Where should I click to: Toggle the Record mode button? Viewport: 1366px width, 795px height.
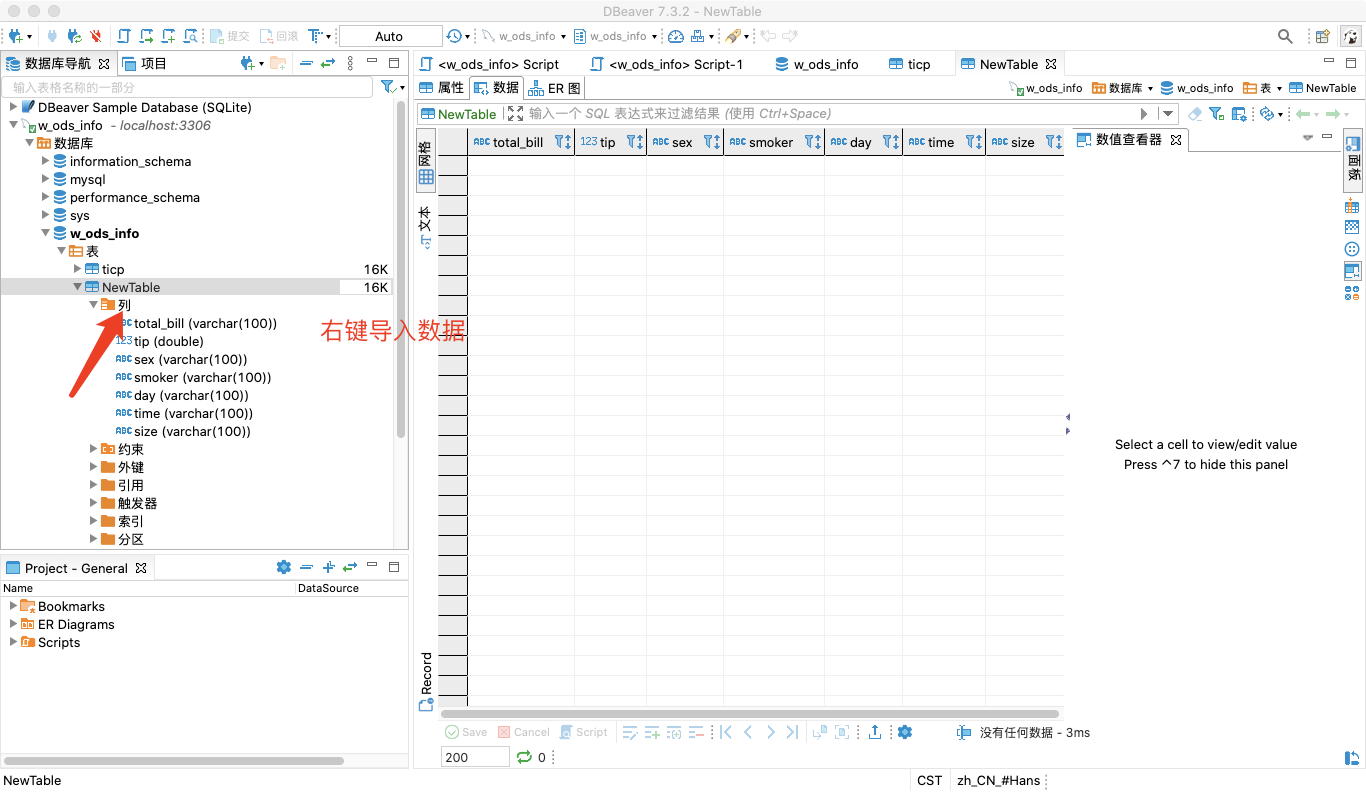(x=426, y=682)
